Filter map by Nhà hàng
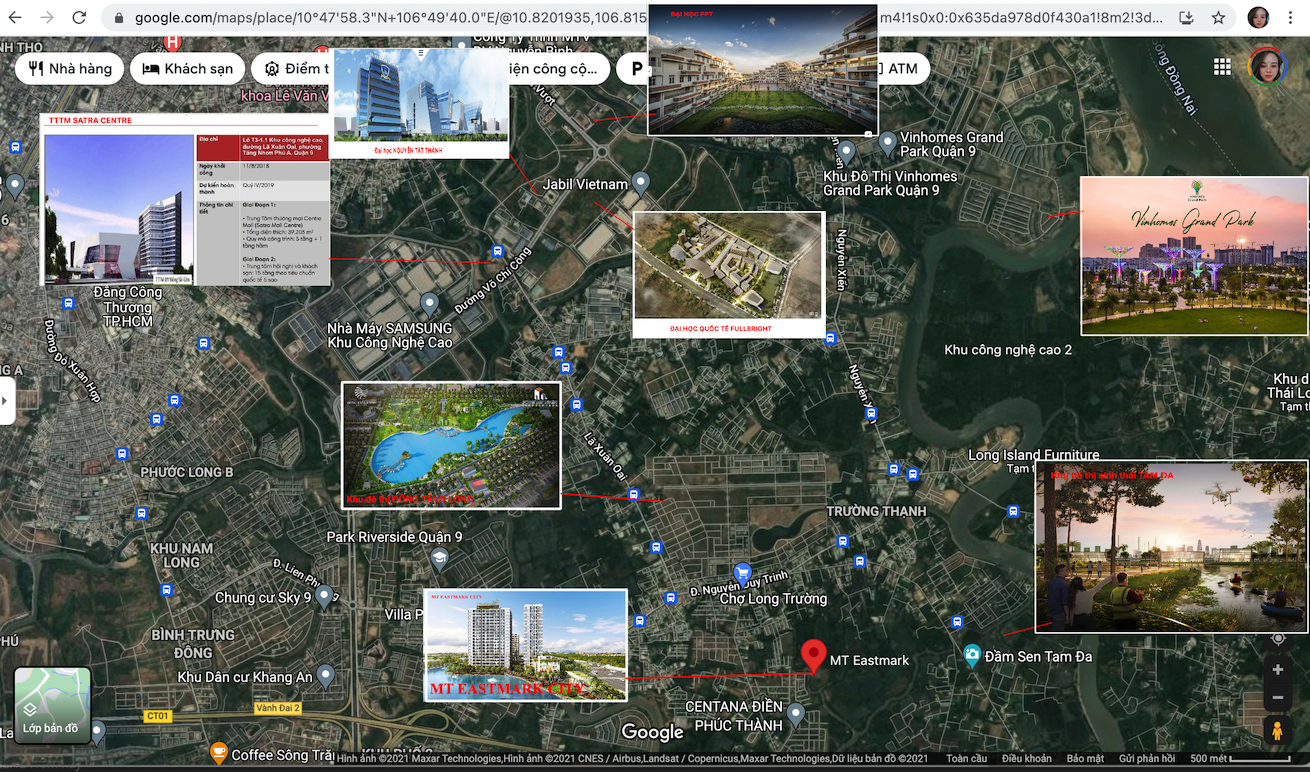 coord(70,69)
